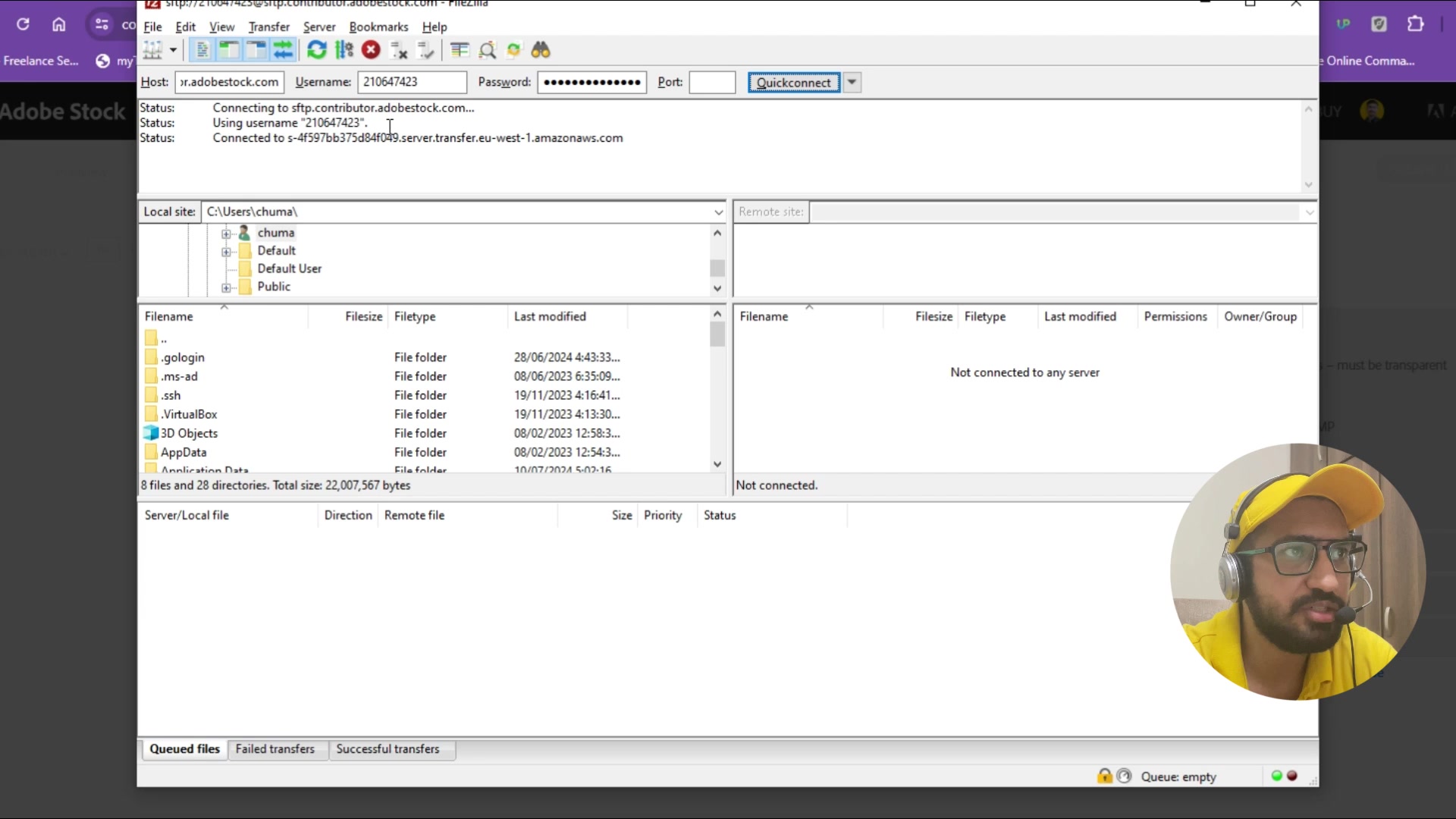Open the Transfer menu
Viewport: 1456px width, 819px height.
(269, 27)
